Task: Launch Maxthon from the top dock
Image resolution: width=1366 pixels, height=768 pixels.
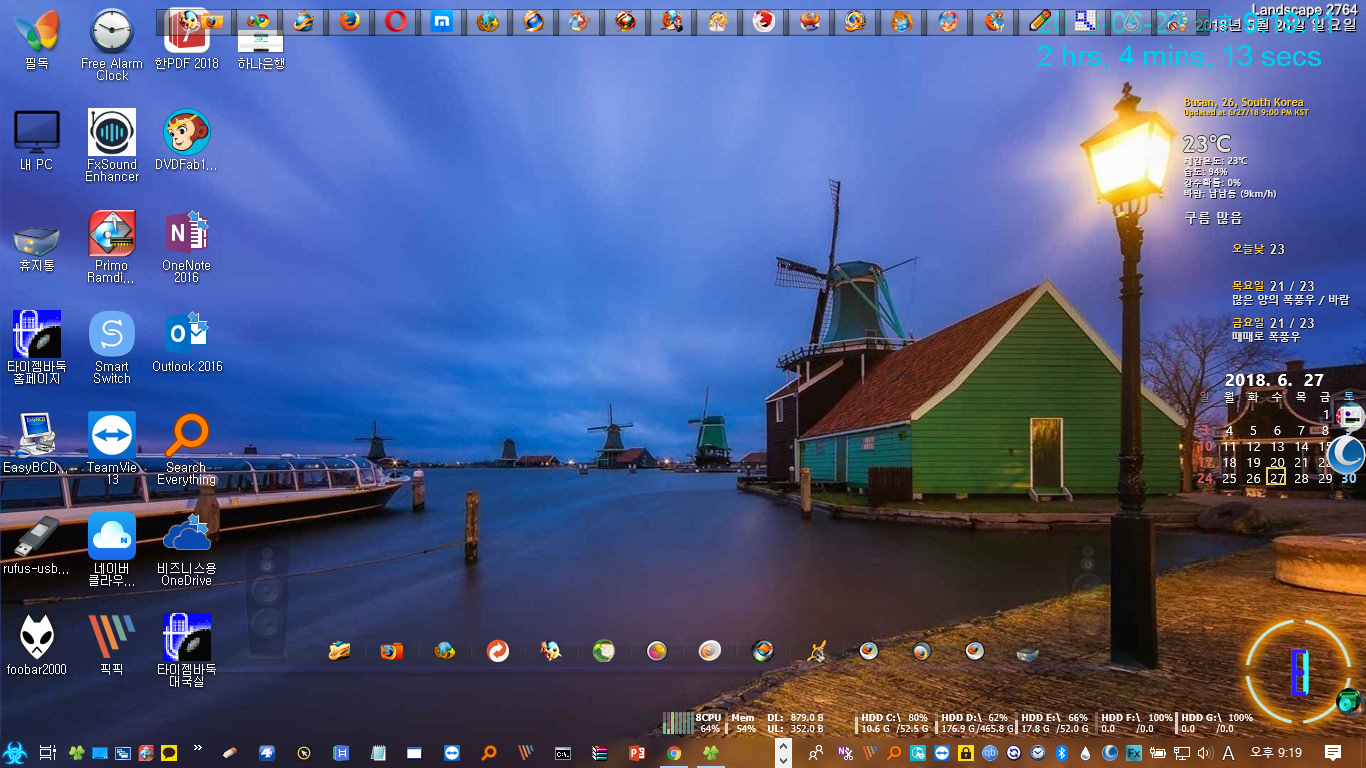Action: tap(441, 21)
